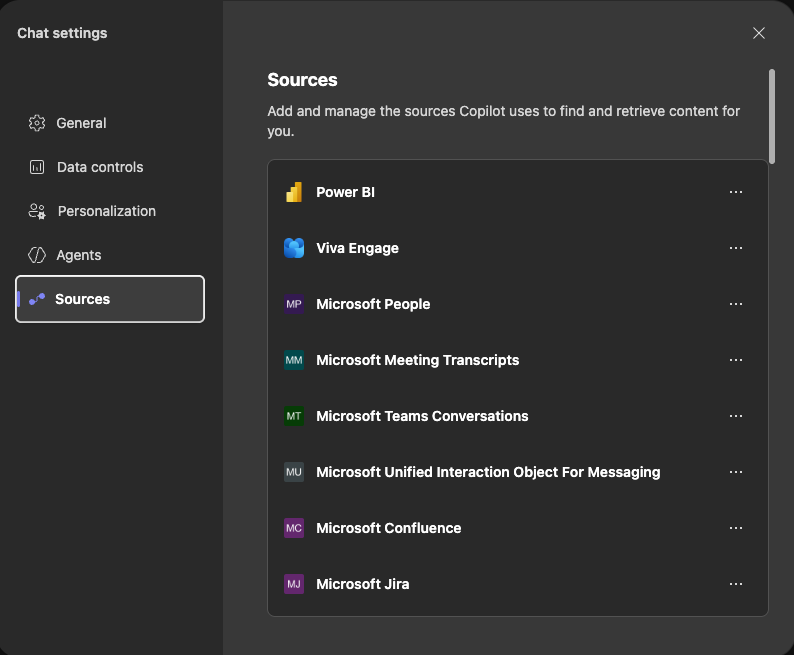This screenshot has width=794, height=655.
Task: Close the Chat settings dialog
Action: click(x=759, y=33)
